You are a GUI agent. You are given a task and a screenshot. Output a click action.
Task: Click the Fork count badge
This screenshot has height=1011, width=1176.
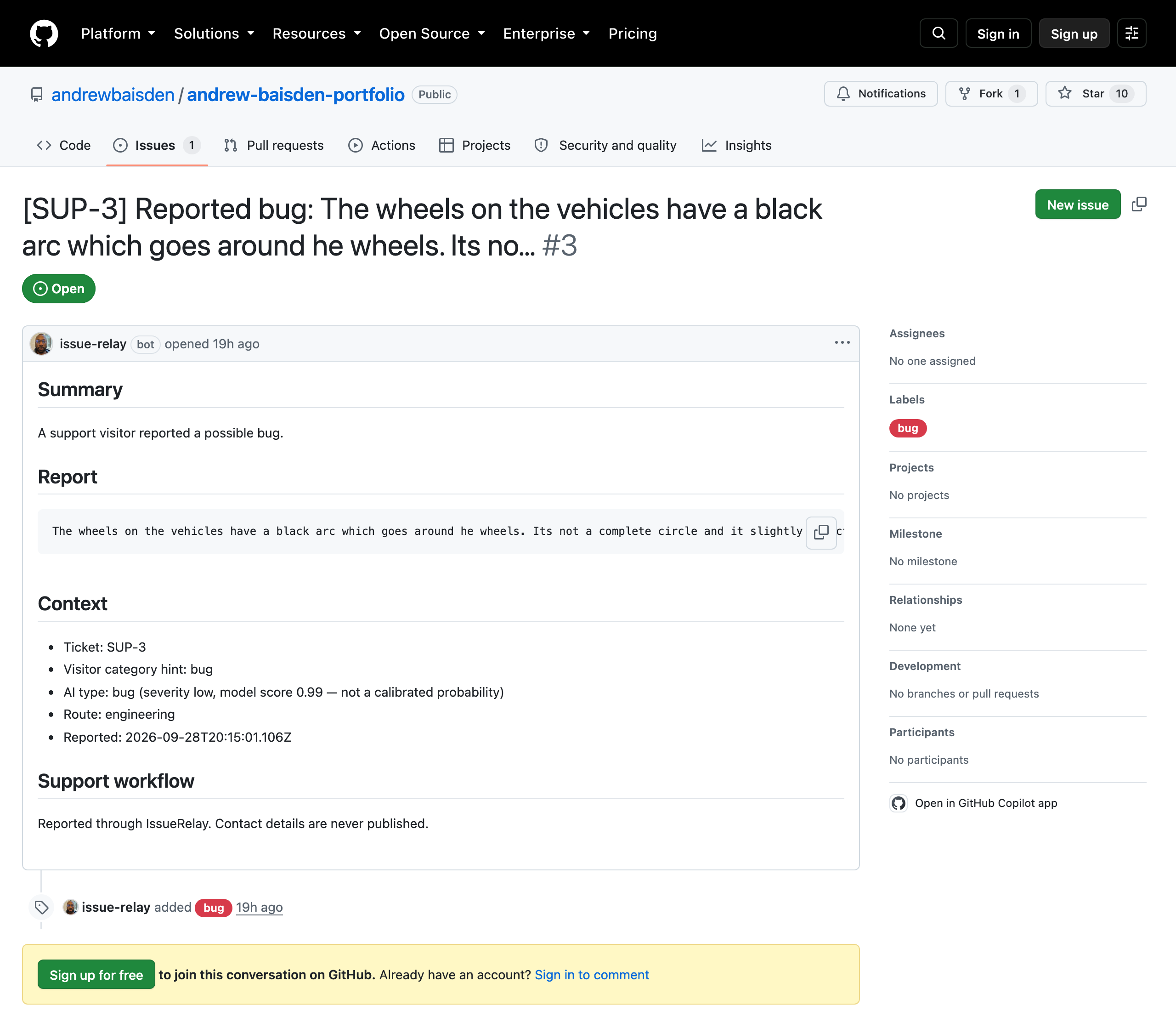click(x=1017, y=94)
